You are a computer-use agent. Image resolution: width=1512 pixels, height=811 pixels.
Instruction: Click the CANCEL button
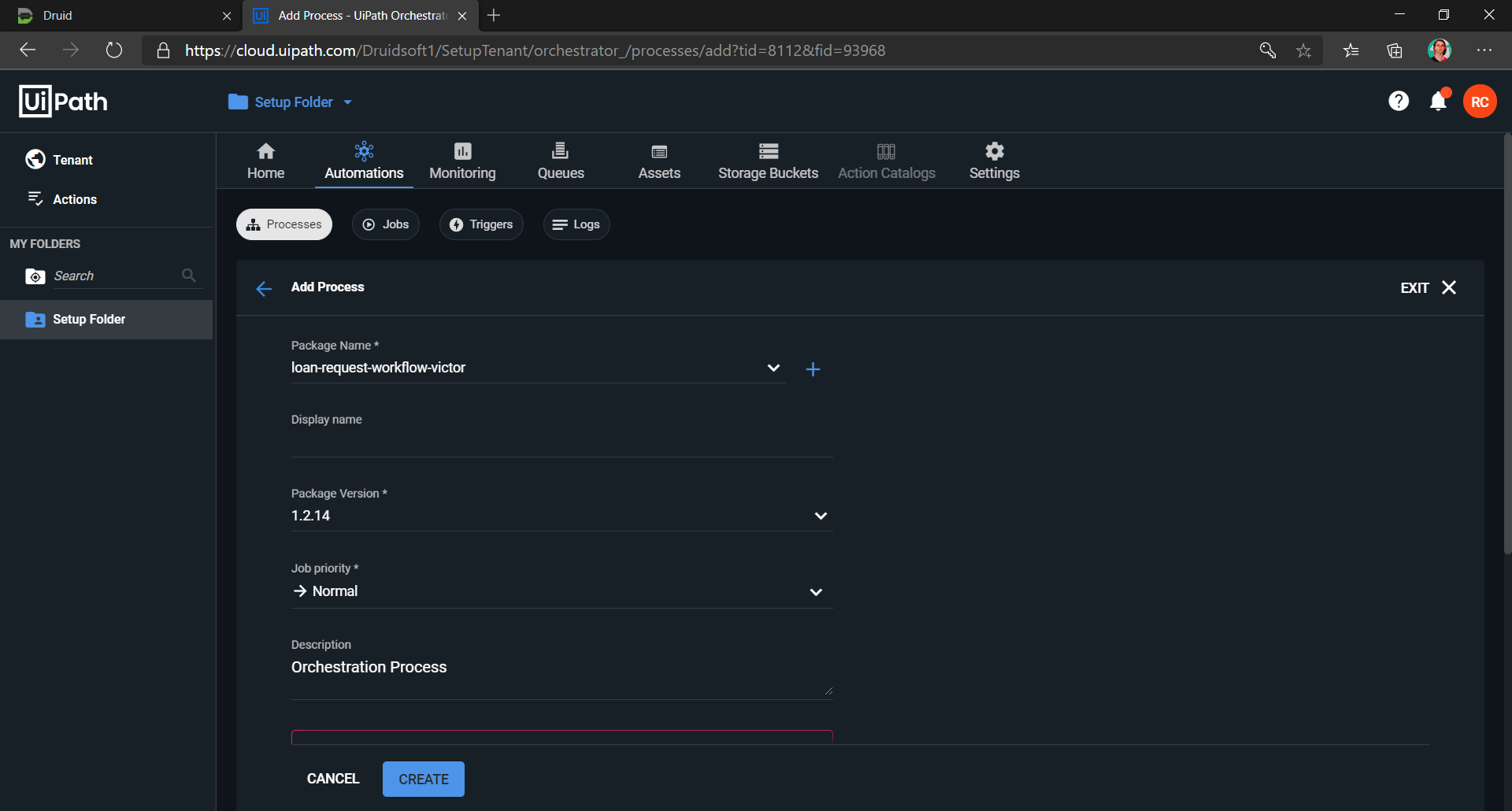(333, 779)
